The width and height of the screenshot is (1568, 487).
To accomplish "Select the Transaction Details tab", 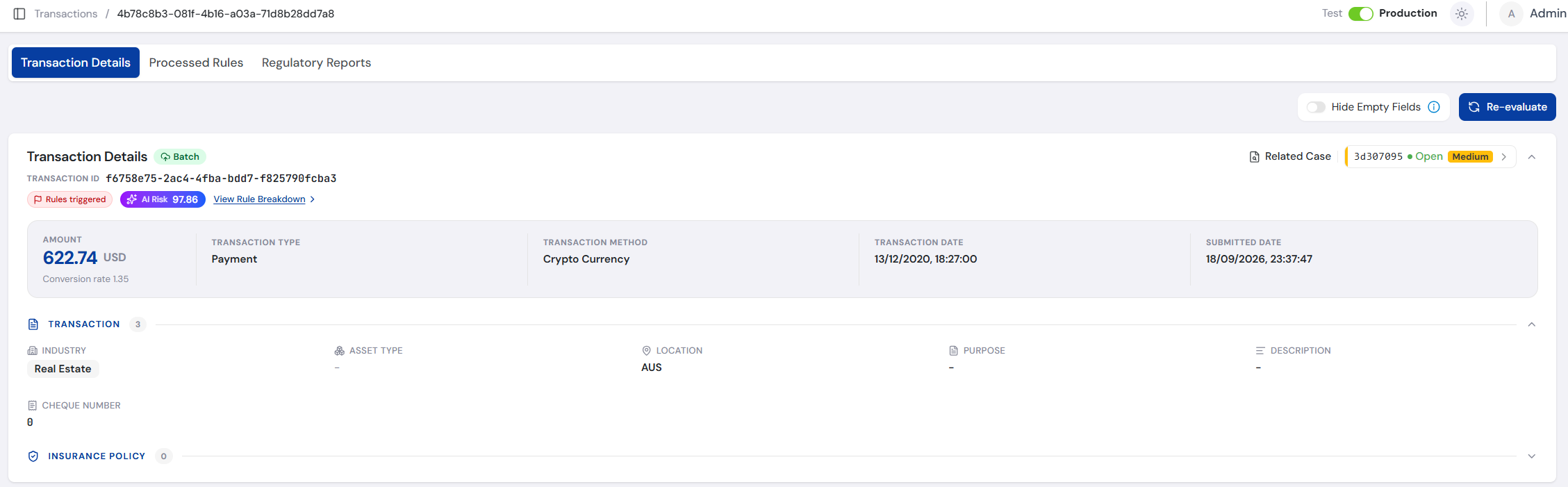I will pyautogui.click(x=76, y=63).
